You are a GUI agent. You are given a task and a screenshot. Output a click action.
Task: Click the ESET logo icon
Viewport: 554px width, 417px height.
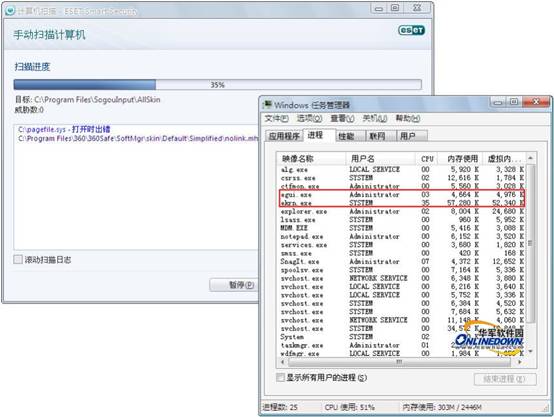[411, 30]
